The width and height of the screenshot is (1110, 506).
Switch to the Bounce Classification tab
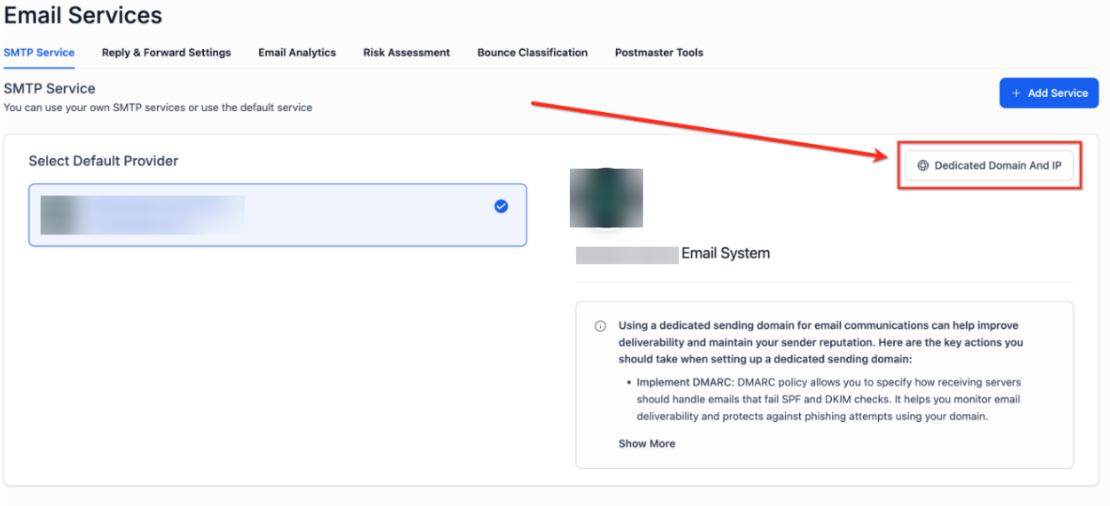click(532, 52)
